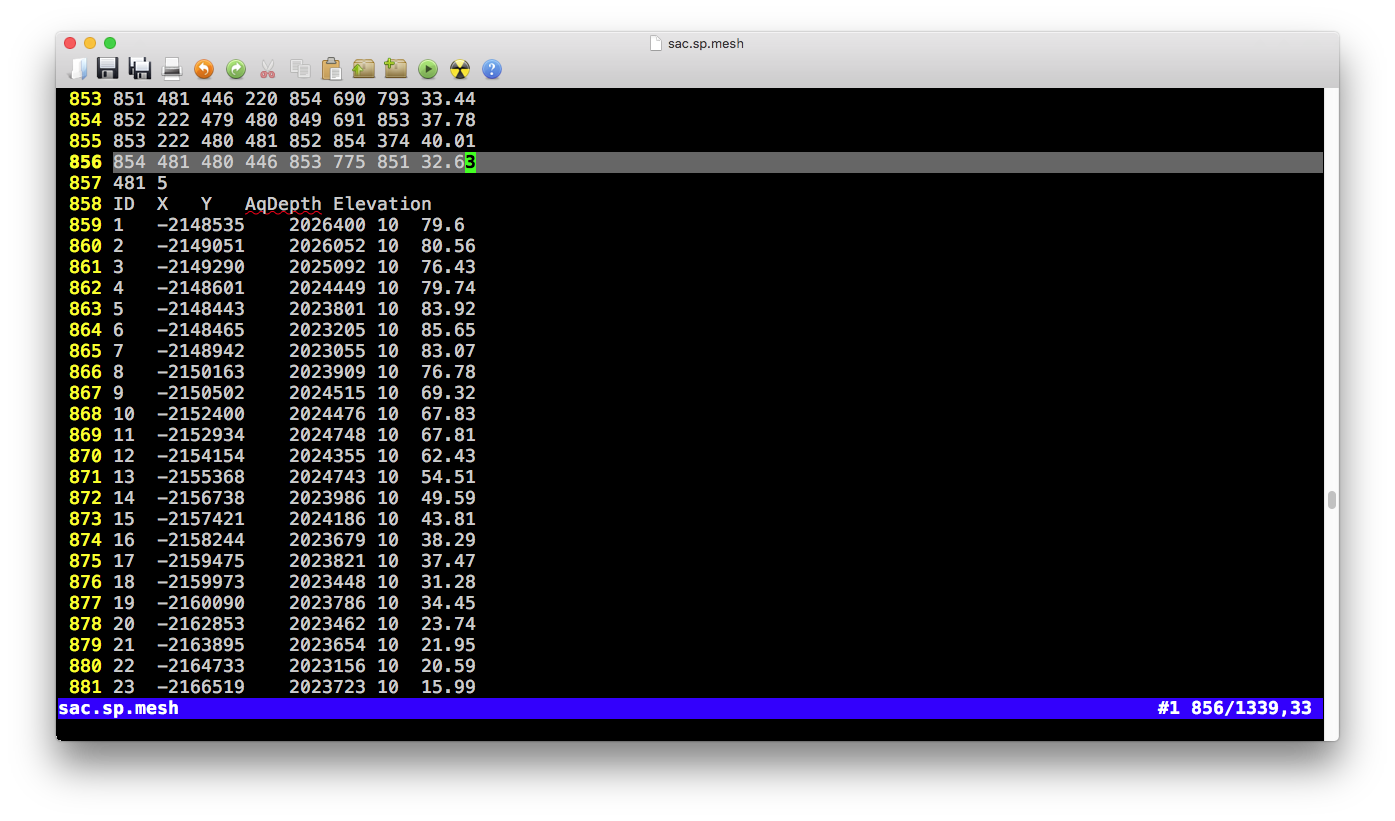Click the vertical scrollbar thumb
Viewport: 1395px width, 821px height.
1331,500
